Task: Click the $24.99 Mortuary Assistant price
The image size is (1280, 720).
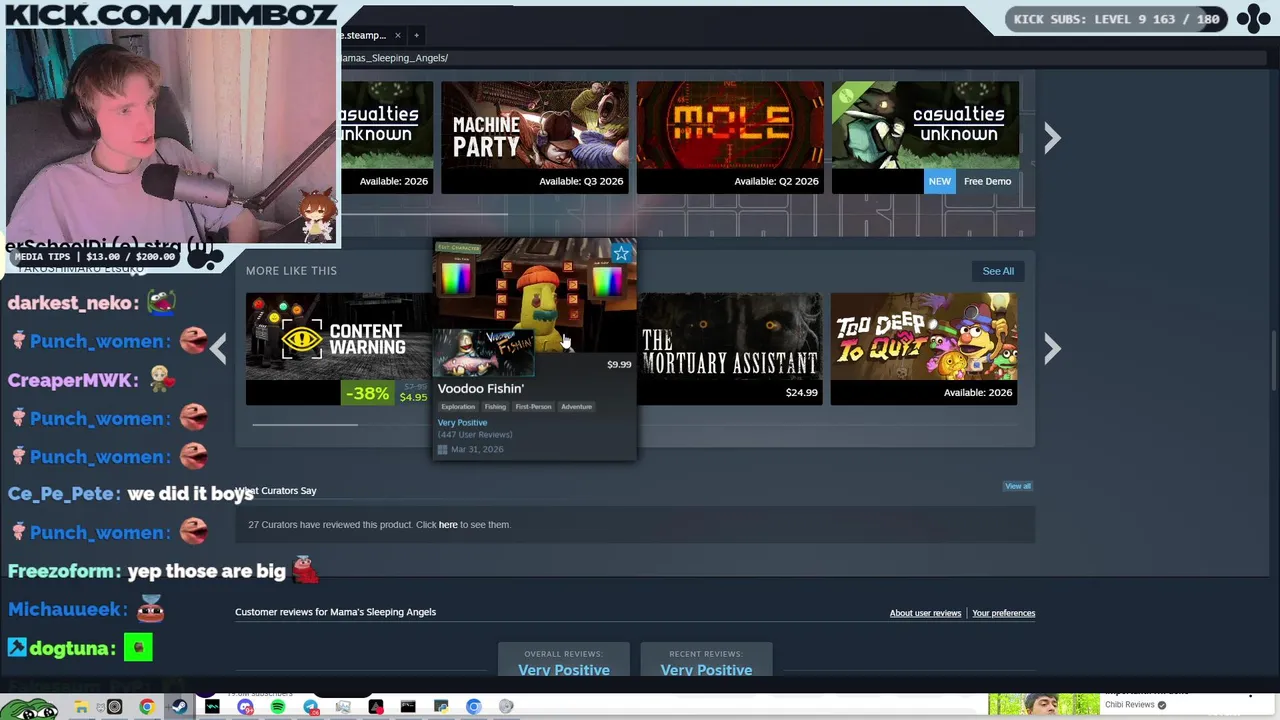Action: point(801,393)
